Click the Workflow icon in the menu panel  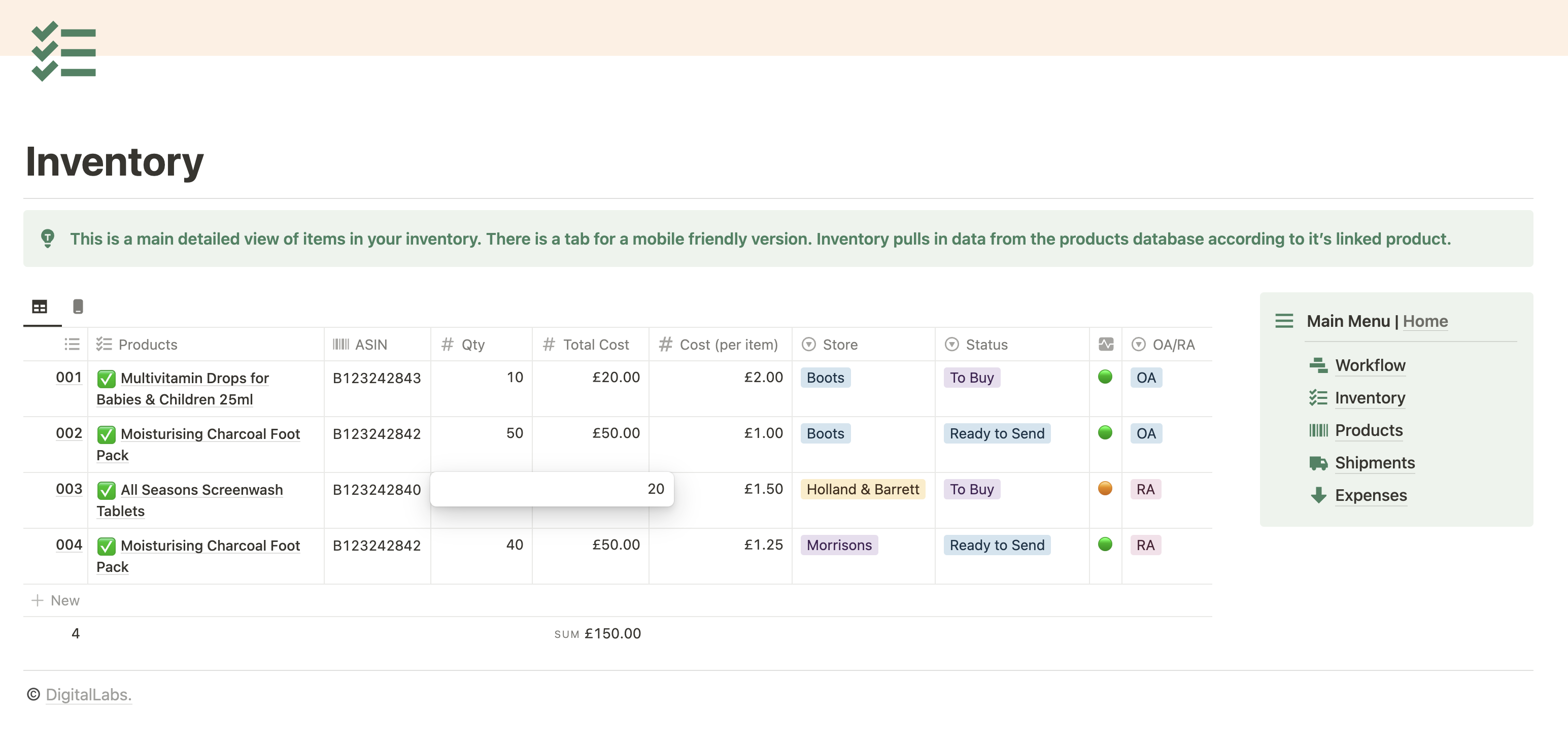[1318, 365]
